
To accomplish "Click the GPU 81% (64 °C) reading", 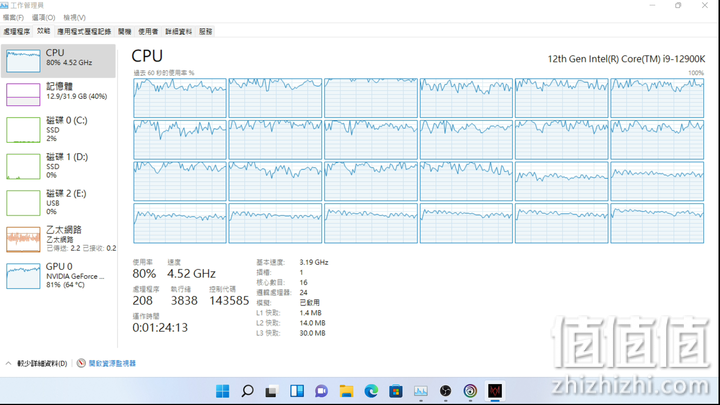I will [66, 285].
